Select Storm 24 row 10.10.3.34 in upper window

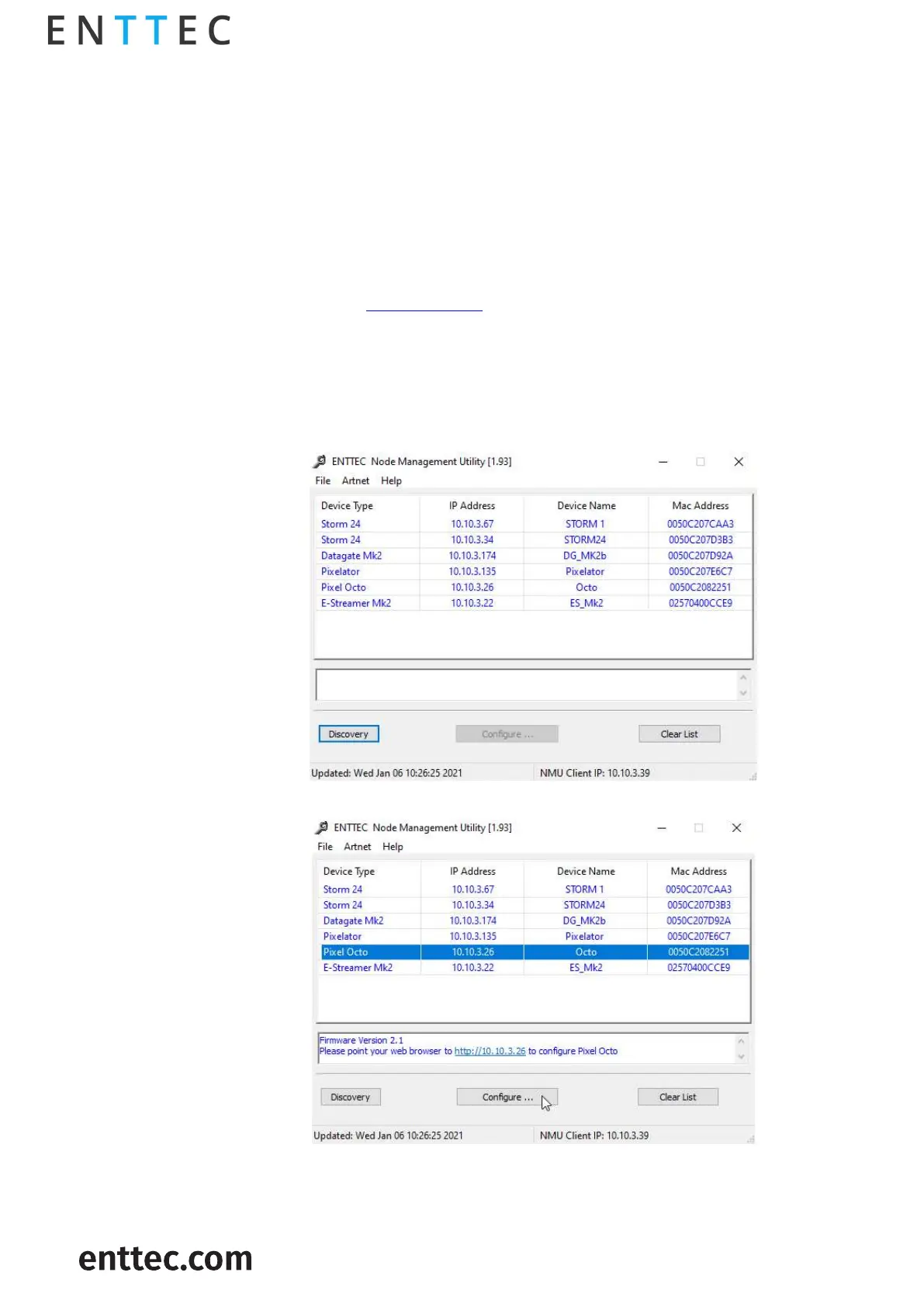tap(533, 540)
